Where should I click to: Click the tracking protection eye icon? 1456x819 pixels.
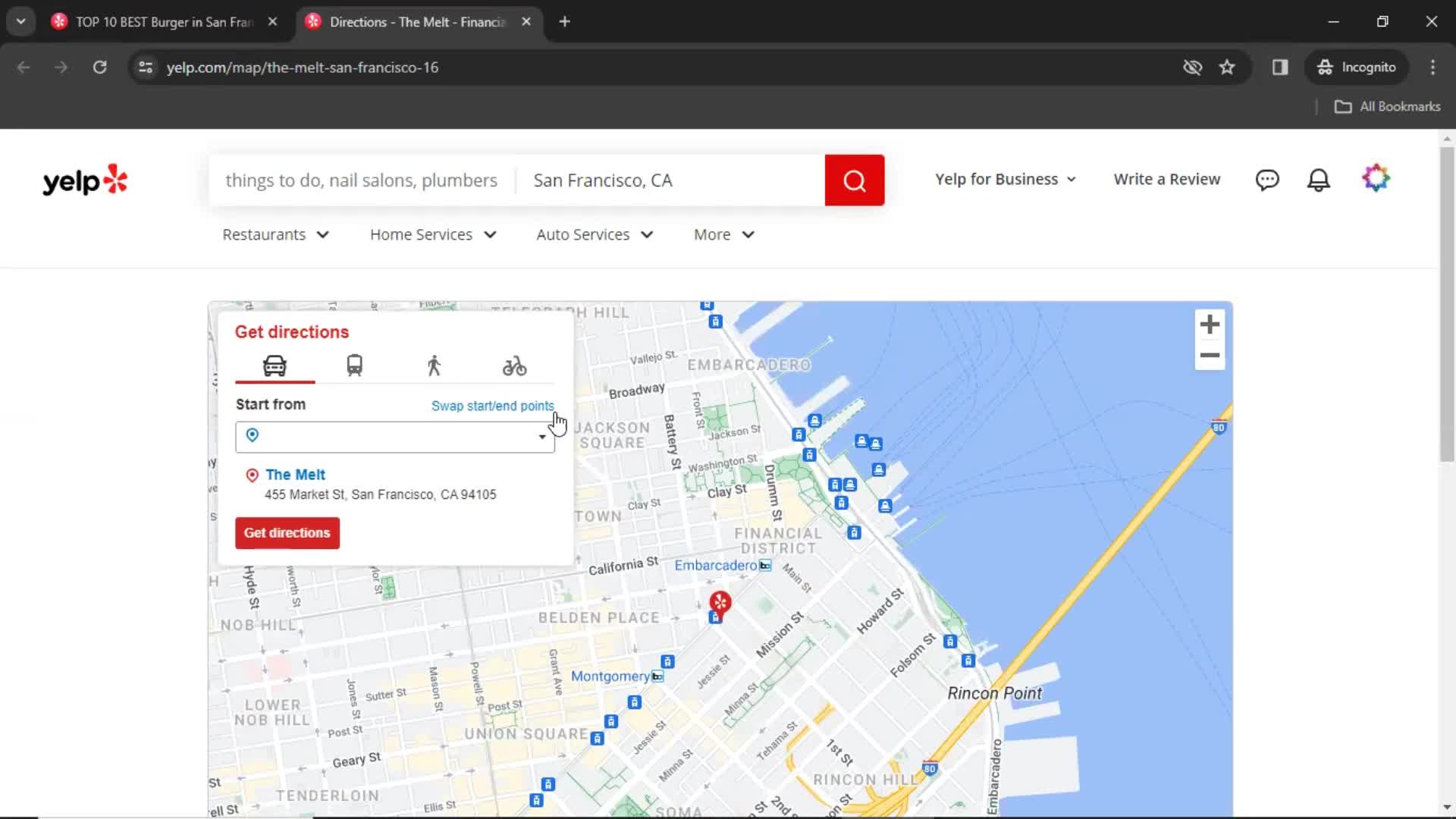pyautogui.click(x=1192, y=67)
